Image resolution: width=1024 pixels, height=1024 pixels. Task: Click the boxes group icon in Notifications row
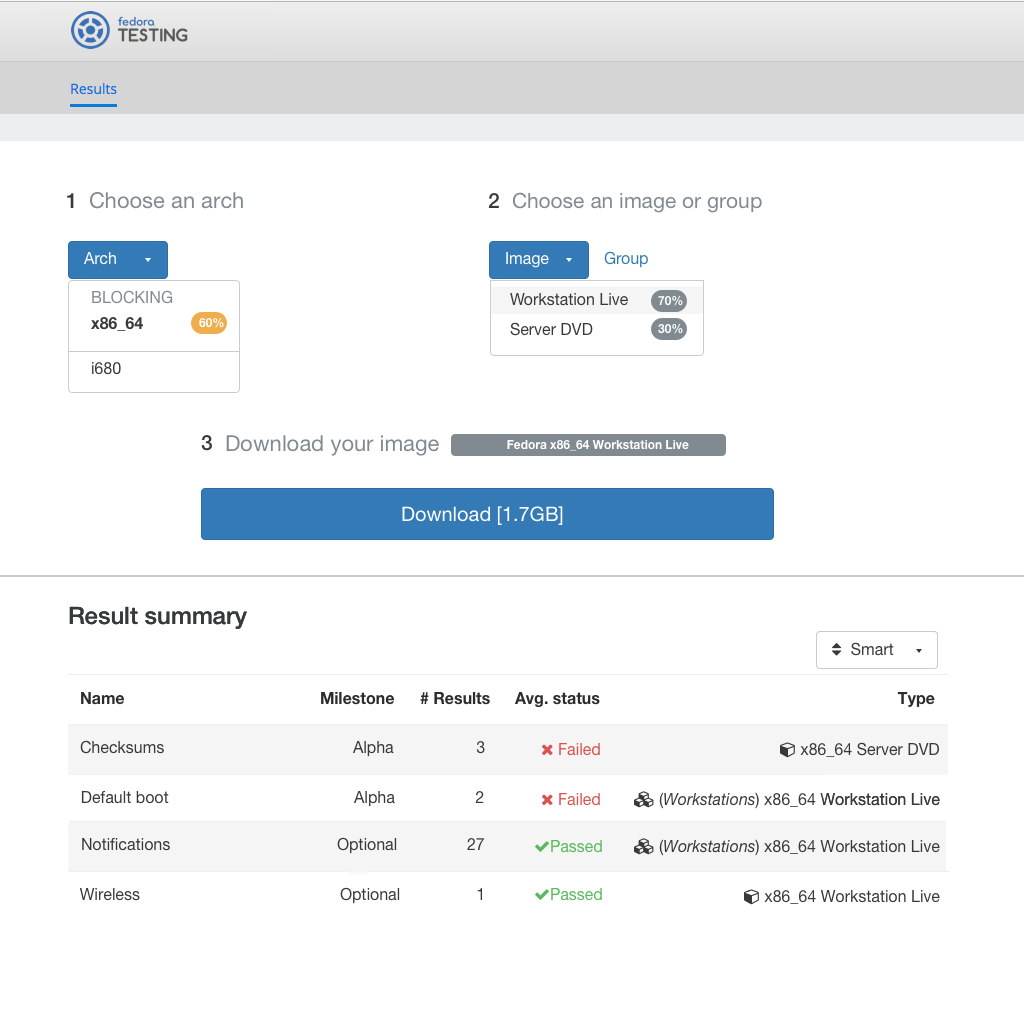[x=643, y=846]
